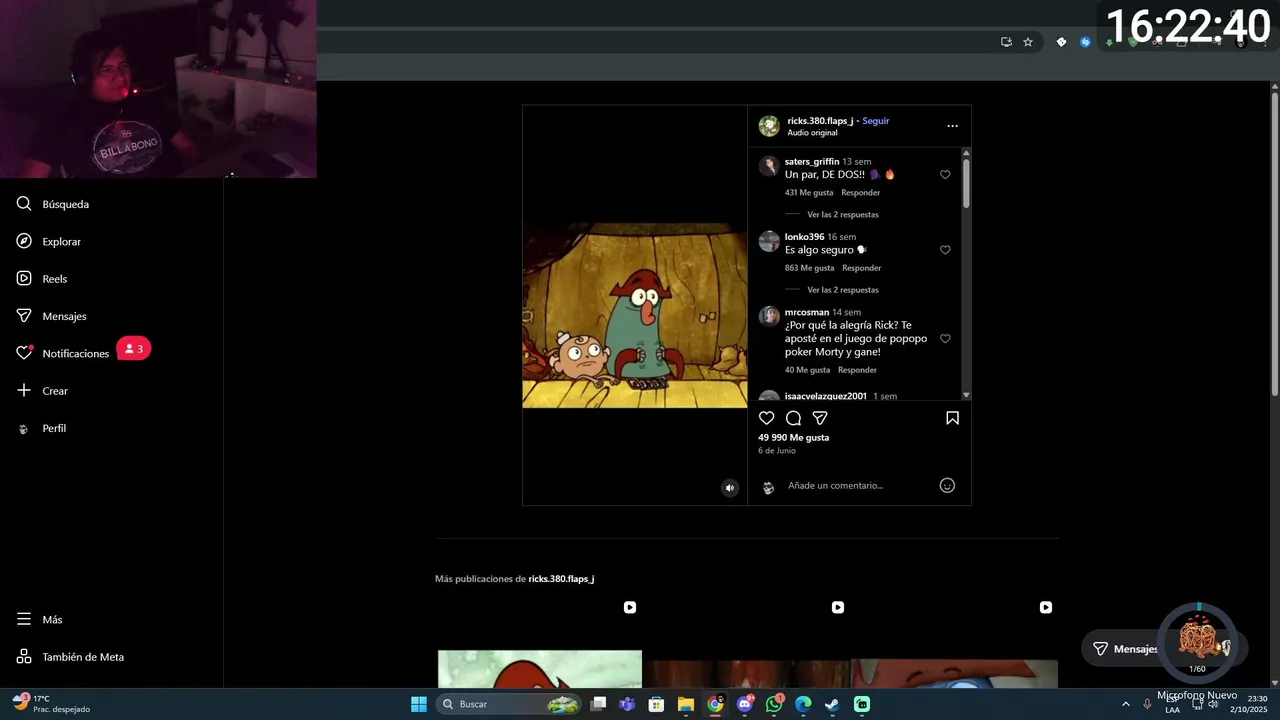Open Windows Start menu
Screen dimensions: 1280x720
pos(419,704)
